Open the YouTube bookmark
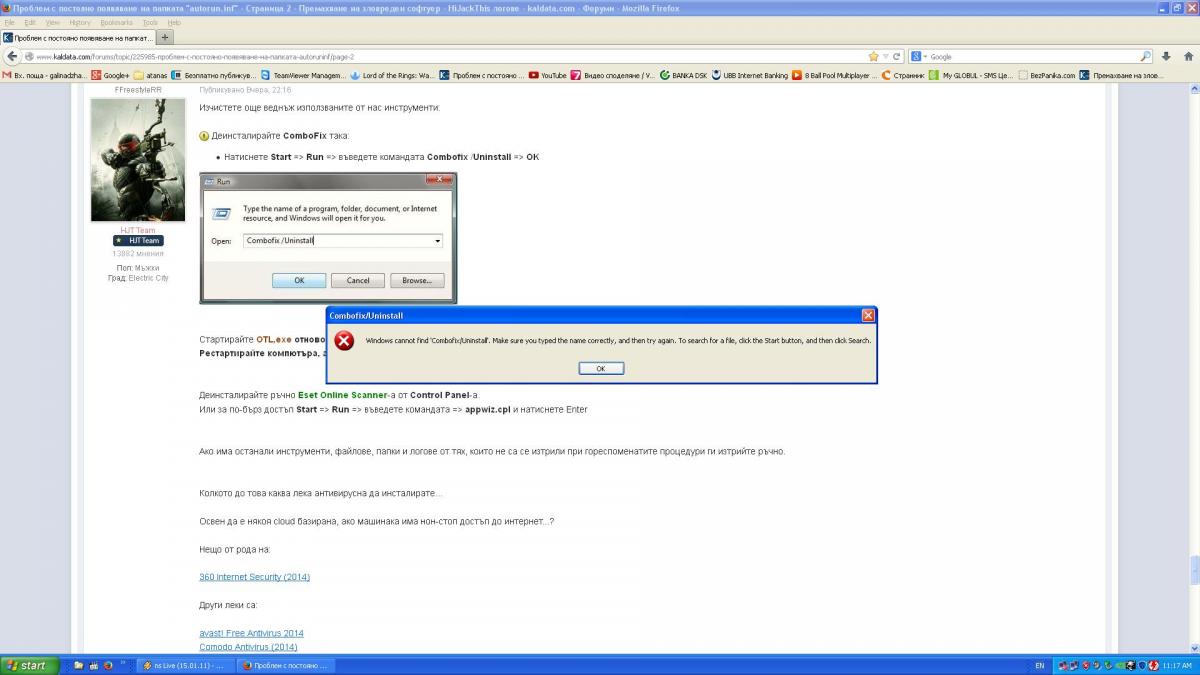The width and height of the screenshot is (1200, 675). (x=548, y=75)
